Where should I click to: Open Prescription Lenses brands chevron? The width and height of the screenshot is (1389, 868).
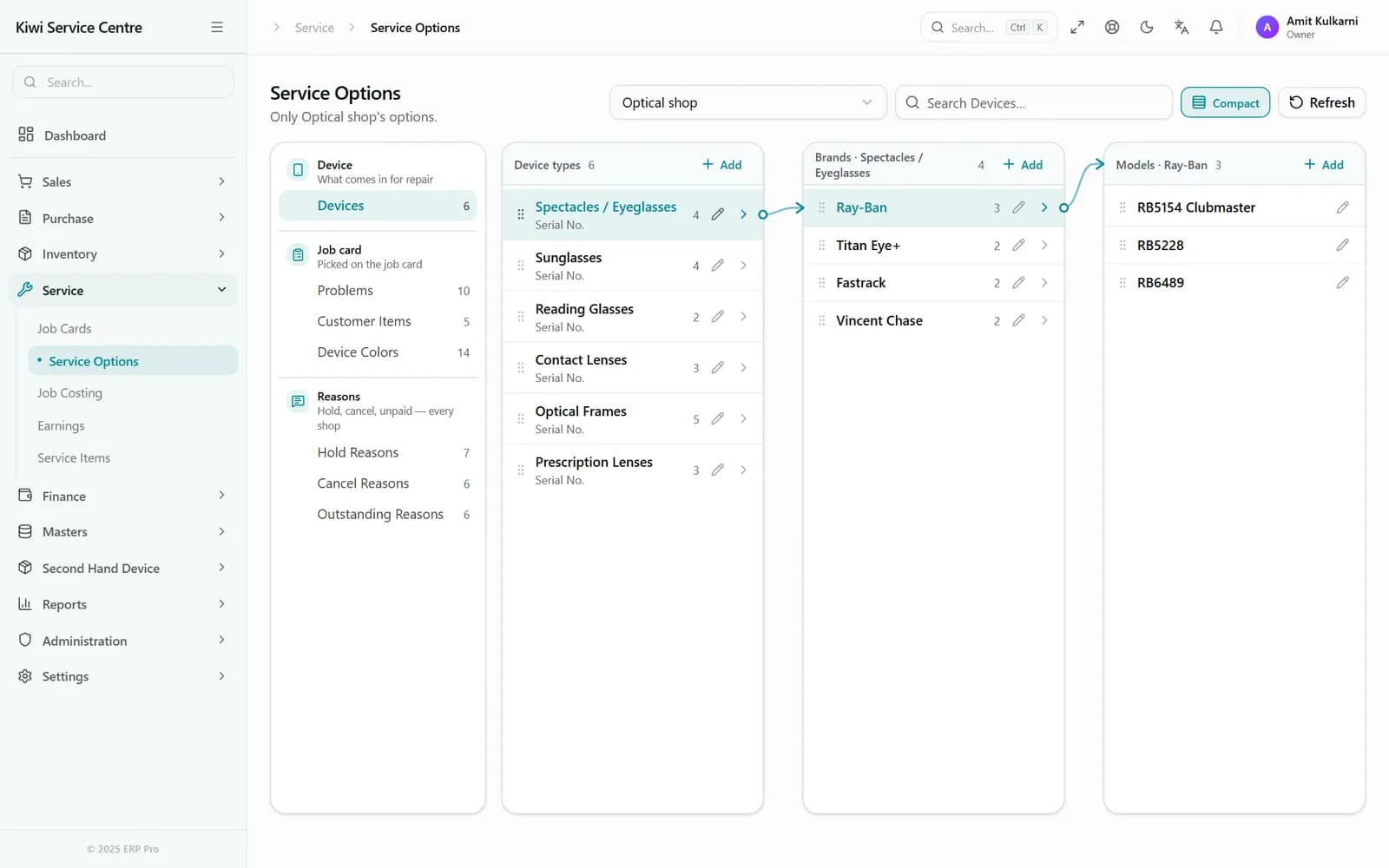[x=744, y=470]
